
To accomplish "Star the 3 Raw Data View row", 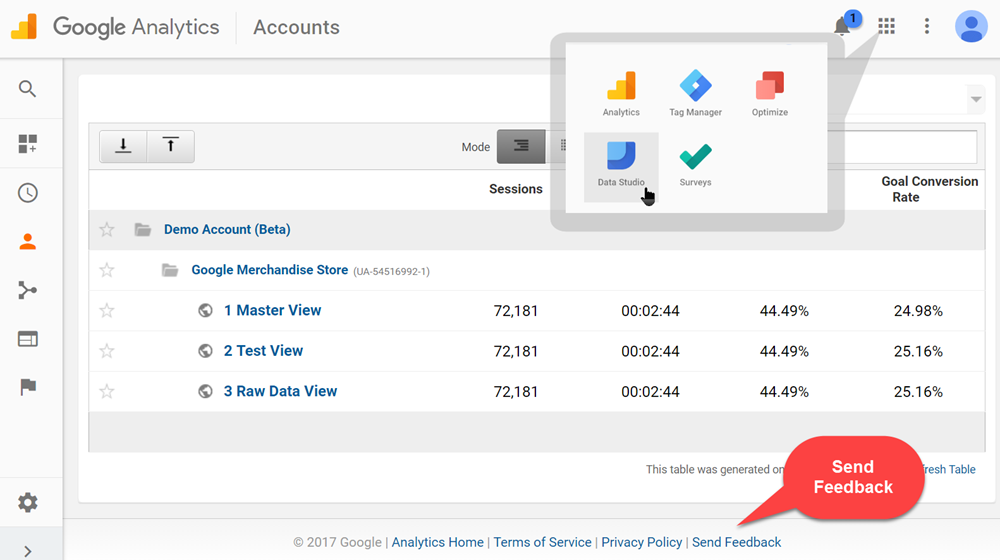I will click(107, 391).
